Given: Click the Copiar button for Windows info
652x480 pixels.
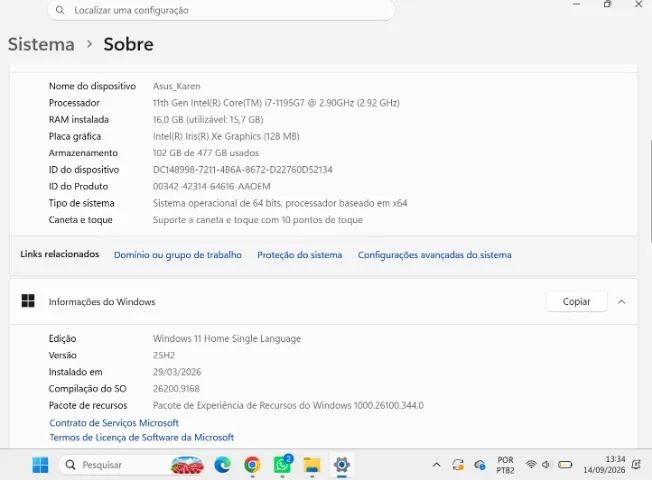Looking at the screenshot, I should click(x=576, y=302).
